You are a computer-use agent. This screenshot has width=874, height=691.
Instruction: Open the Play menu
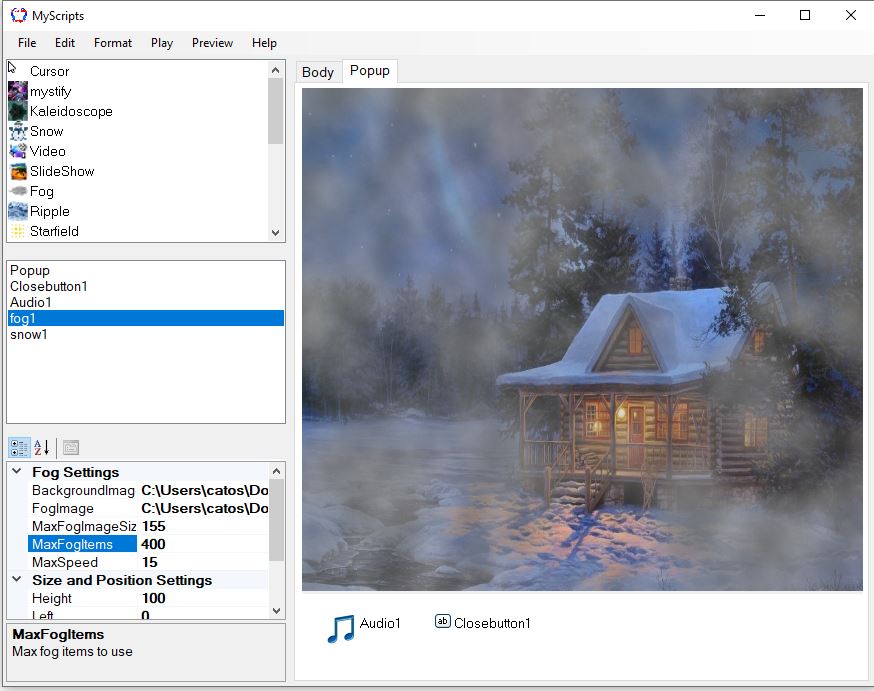click(x=162, y=43)
